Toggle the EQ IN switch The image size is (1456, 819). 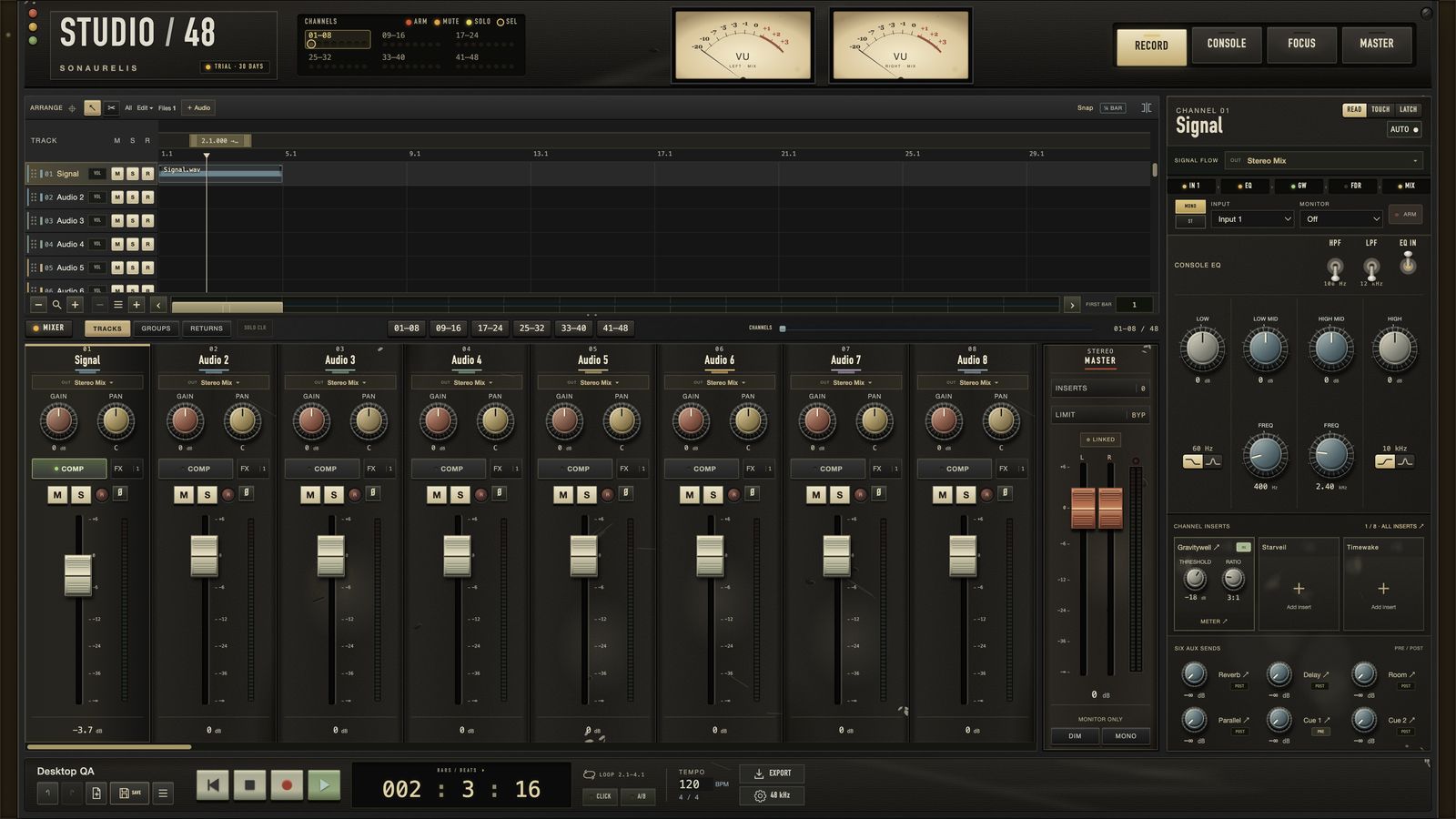[x=1408, y=263]
